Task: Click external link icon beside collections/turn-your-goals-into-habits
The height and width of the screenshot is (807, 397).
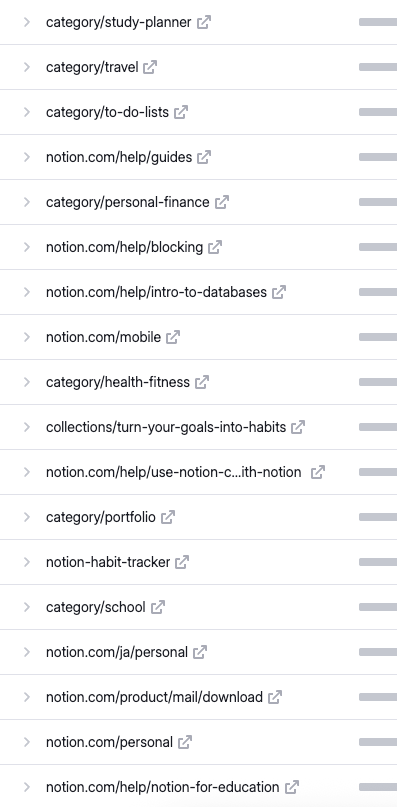Action: click(x=298, y=427)
